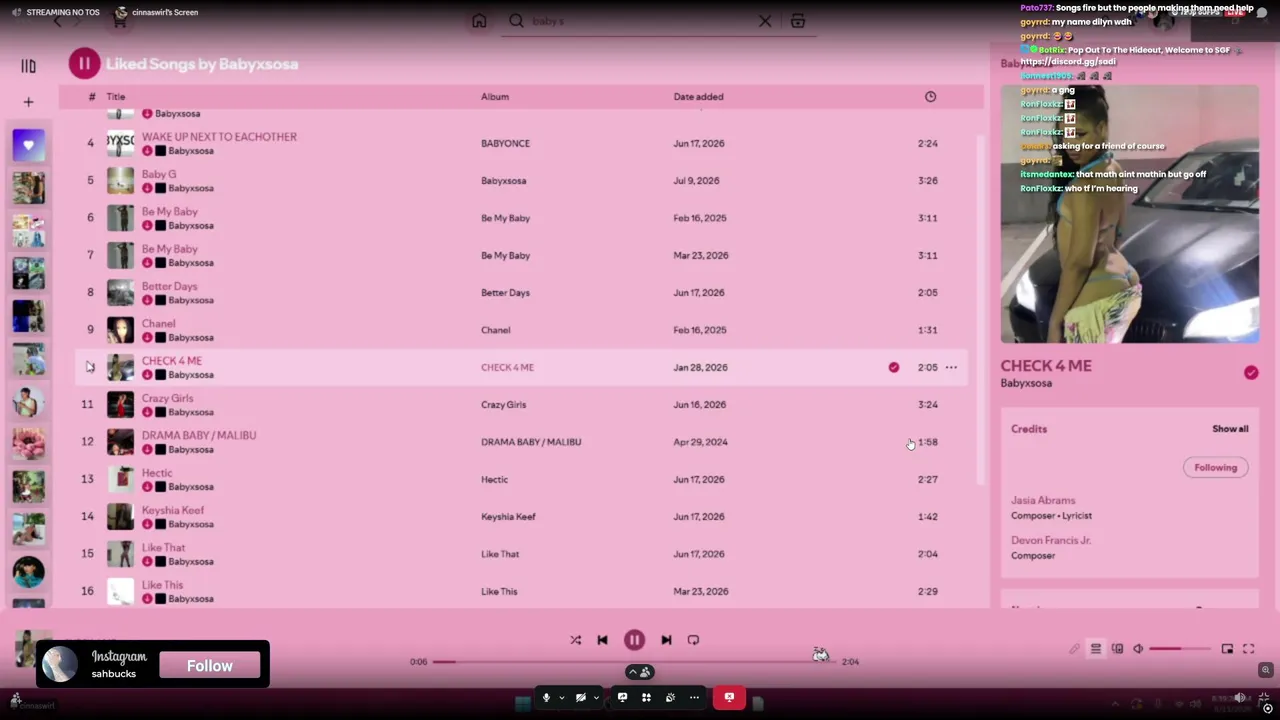This screenshot has height=720, width=1280.
Task: Open the DRAMA BABY / MALIBU album link
Action: (x=531, y=442)
